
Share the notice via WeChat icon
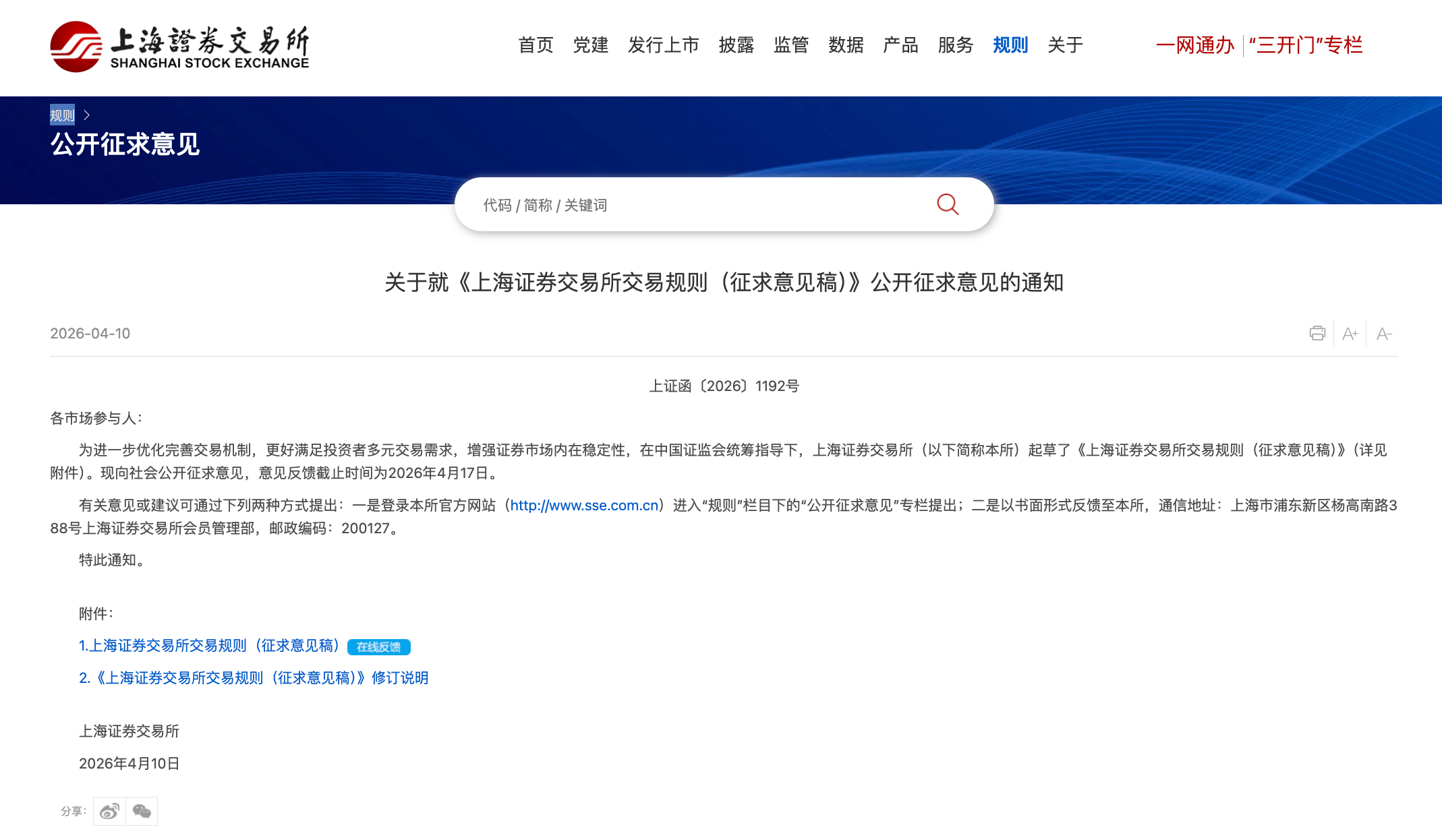[142, 811]
